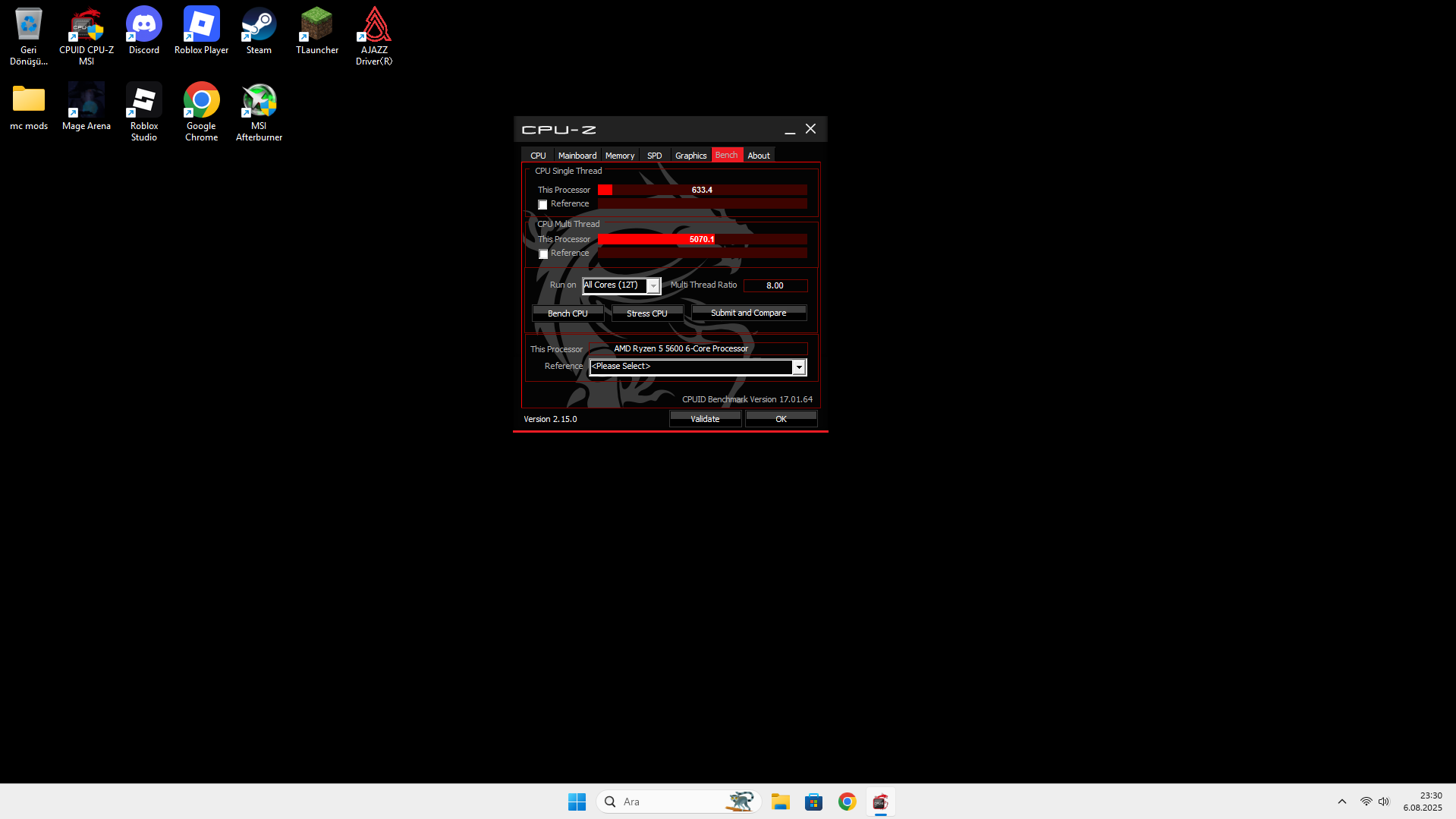Screen dimensions: 1456x819
Task: Select the Bench tab
Action: [727, 155]
